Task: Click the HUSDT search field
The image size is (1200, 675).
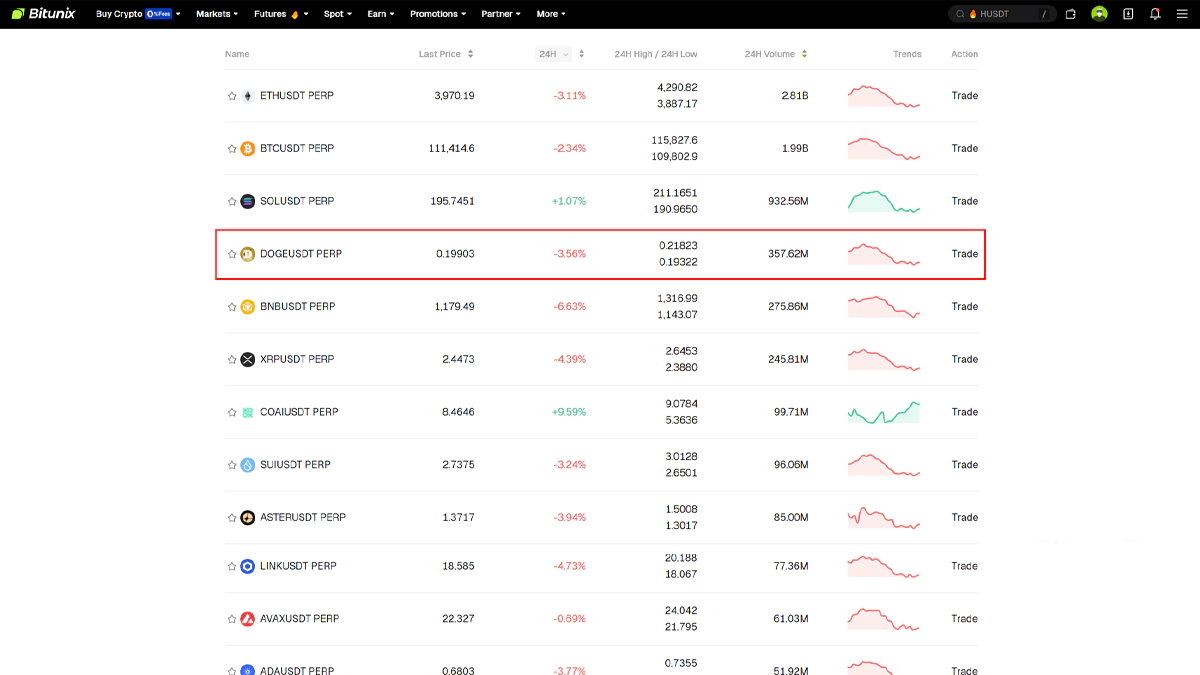Action: tap(1005, 14)
